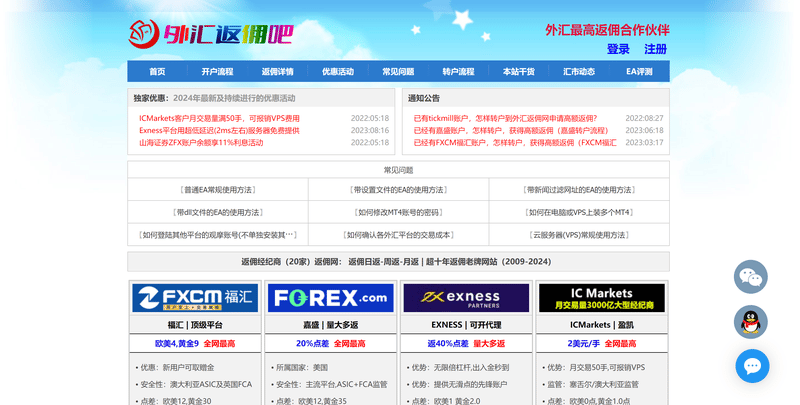Click 欧美4,黄金9 全网最高 rebate text
The image size is (800, 405).
[195, 344]
